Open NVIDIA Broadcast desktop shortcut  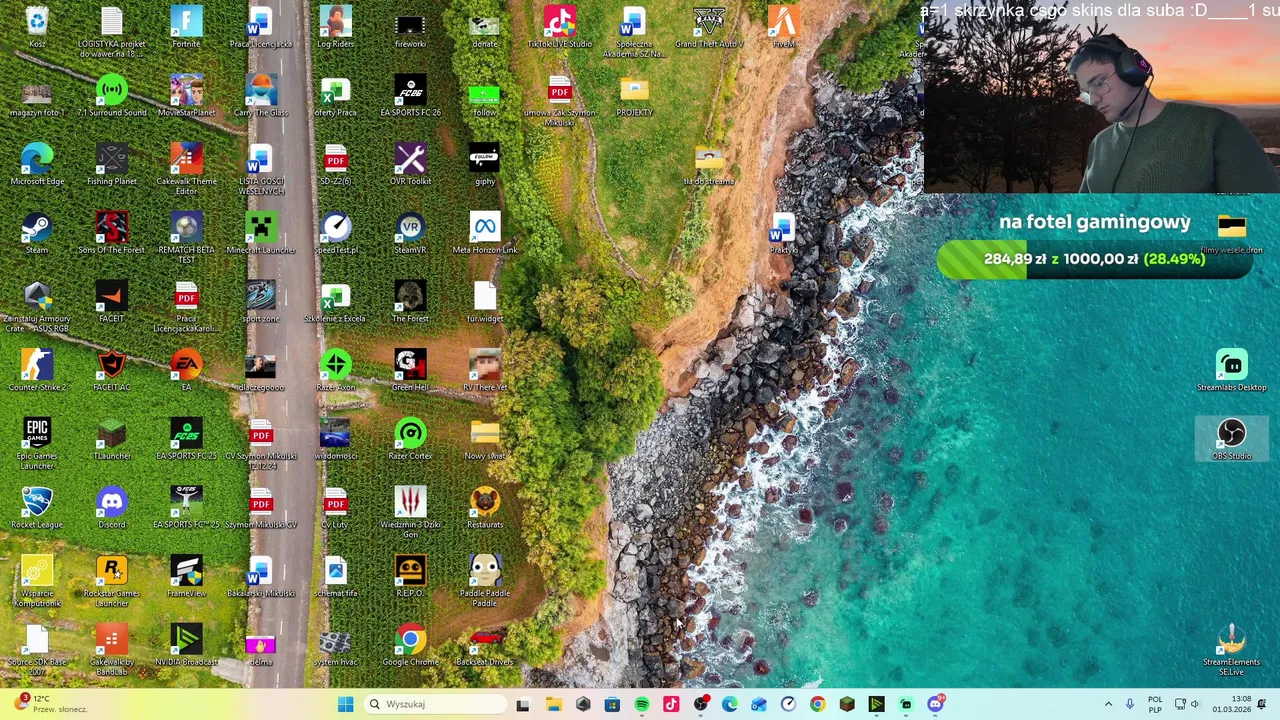coord(186,646)
